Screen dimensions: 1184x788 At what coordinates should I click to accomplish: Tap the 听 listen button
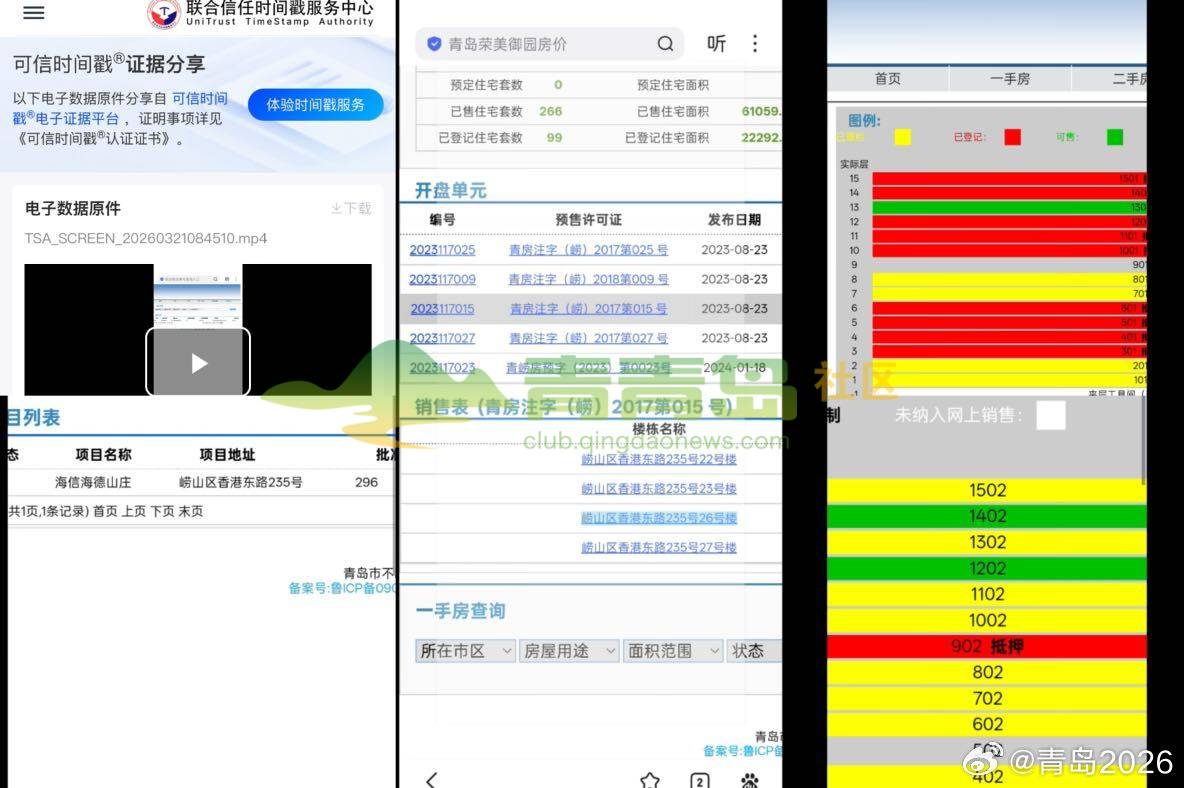tap(716, 44)
